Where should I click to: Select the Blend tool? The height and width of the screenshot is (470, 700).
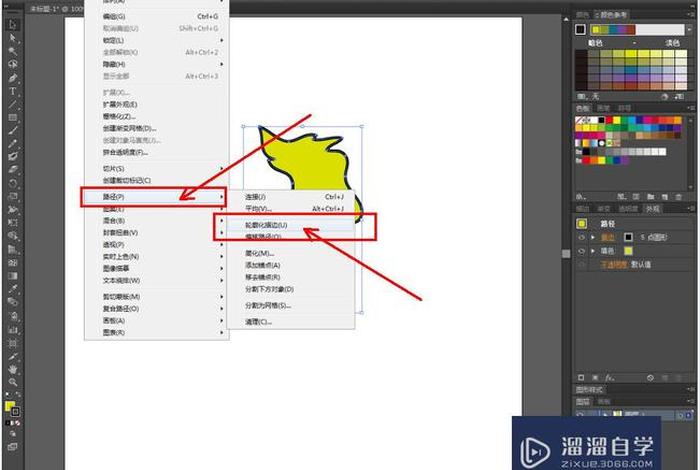click(x=12, y=302)
